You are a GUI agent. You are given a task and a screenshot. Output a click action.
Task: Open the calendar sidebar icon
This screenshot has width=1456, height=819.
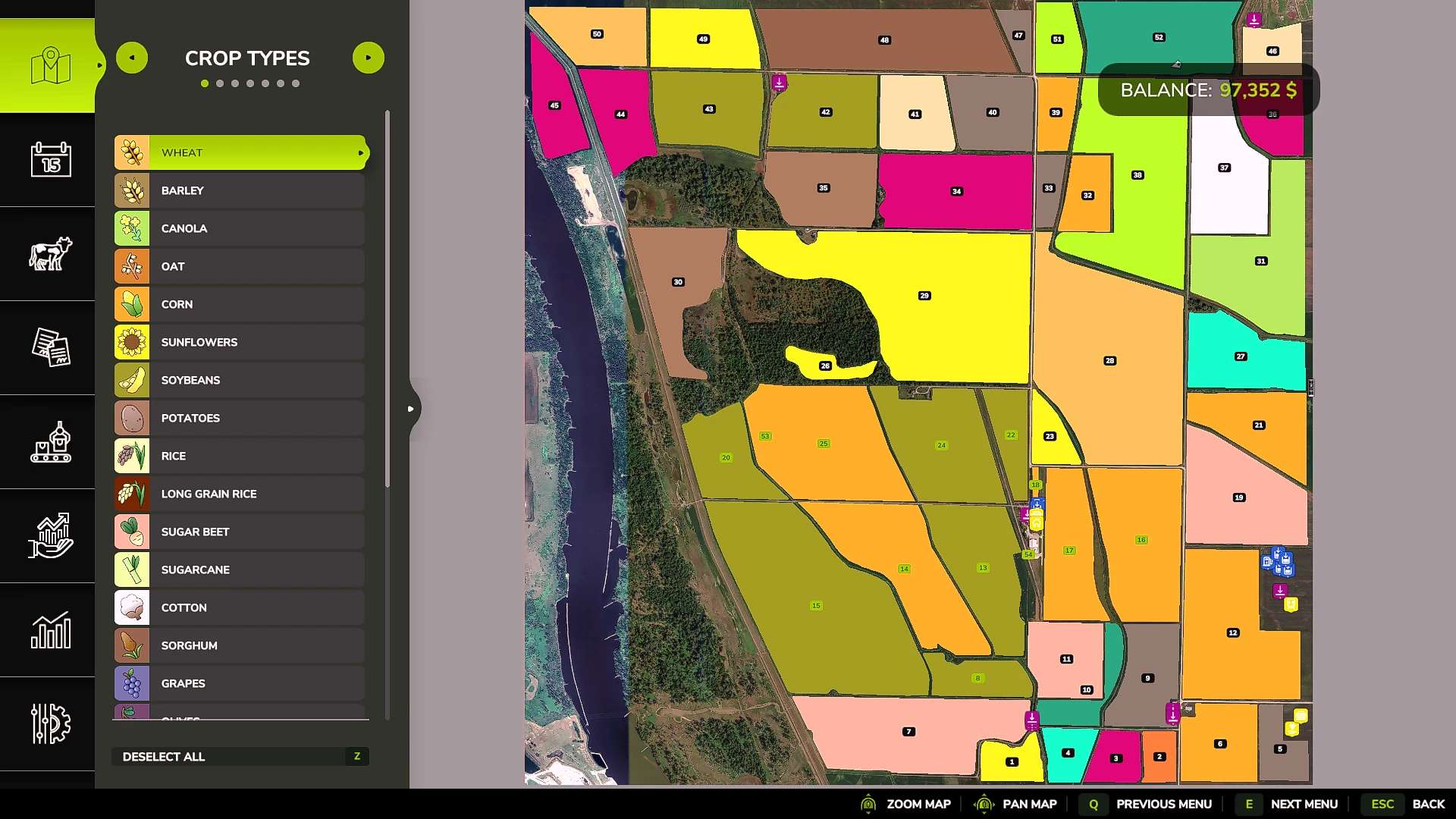click(x=50, y=160)
